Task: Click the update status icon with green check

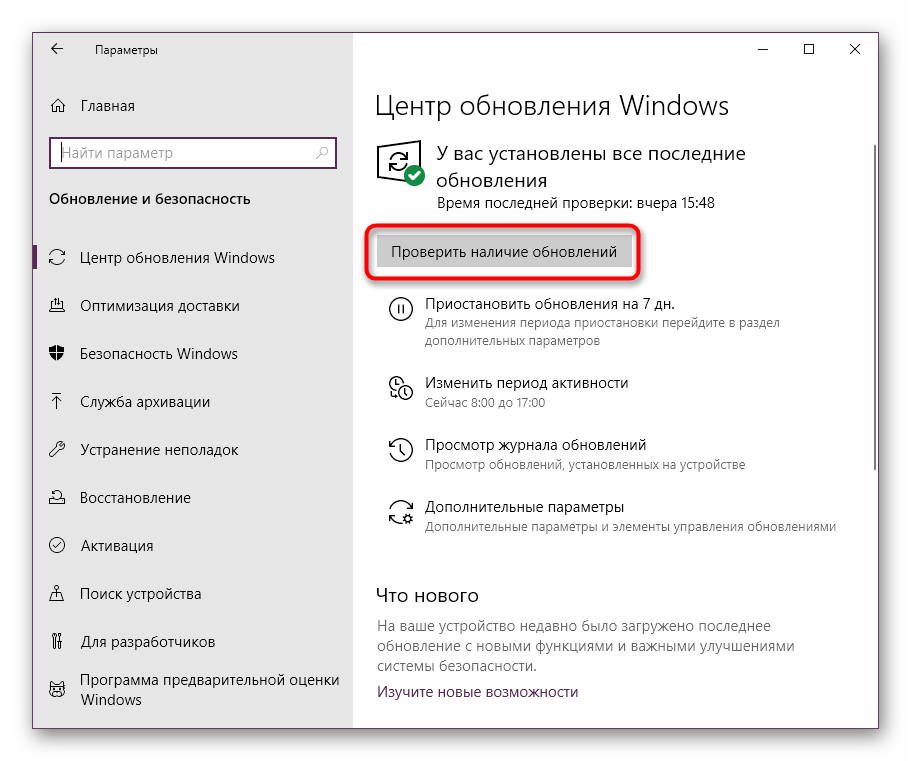Action: coord(400,163)
